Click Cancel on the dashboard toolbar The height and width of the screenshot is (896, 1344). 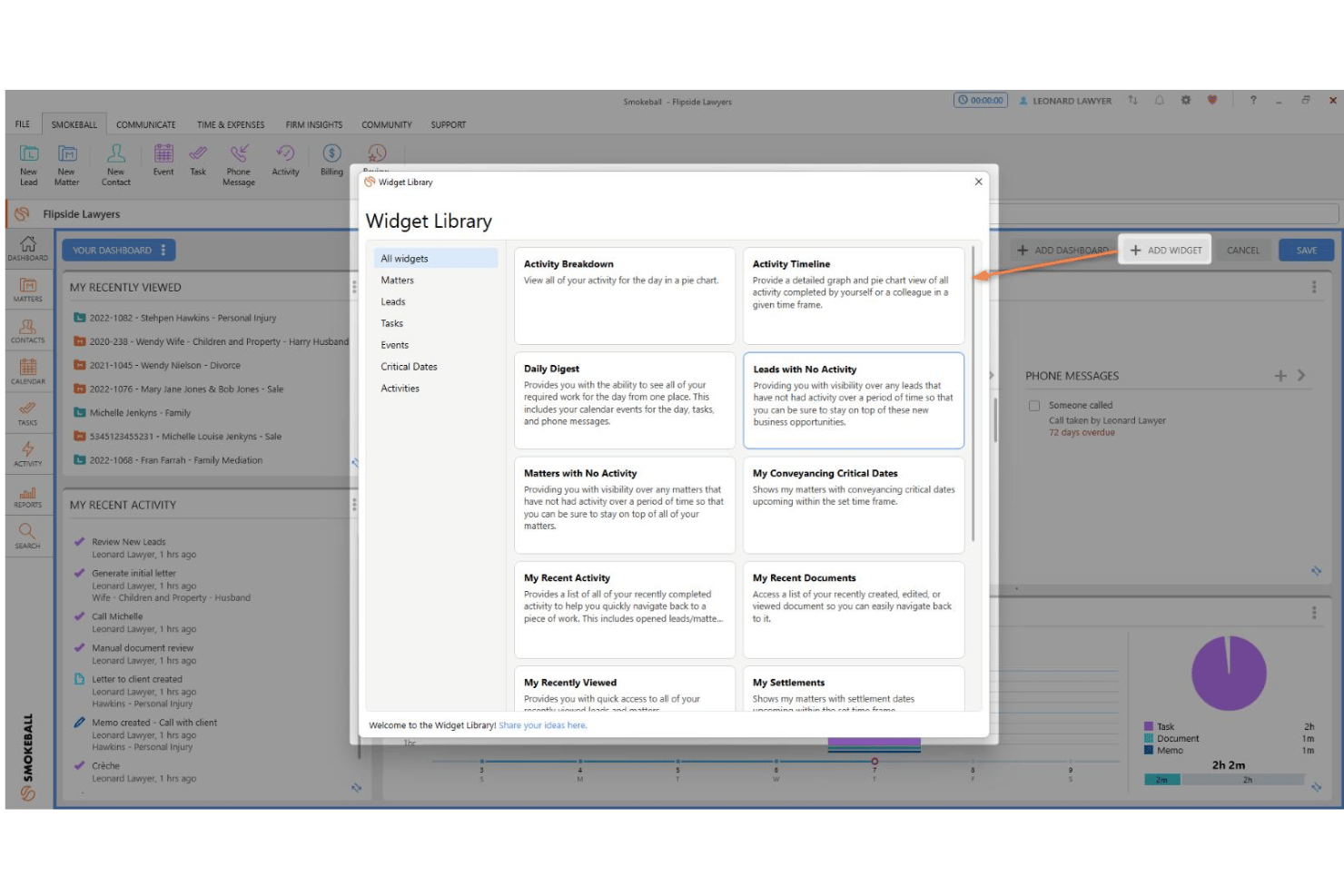[x=1243, y=251]
